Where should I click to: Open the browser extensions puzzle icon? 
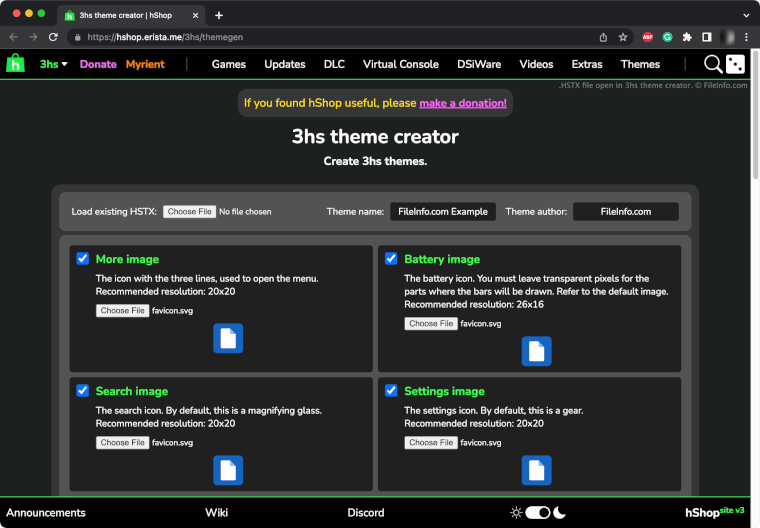pyautogui.click(x=687, y=37)
